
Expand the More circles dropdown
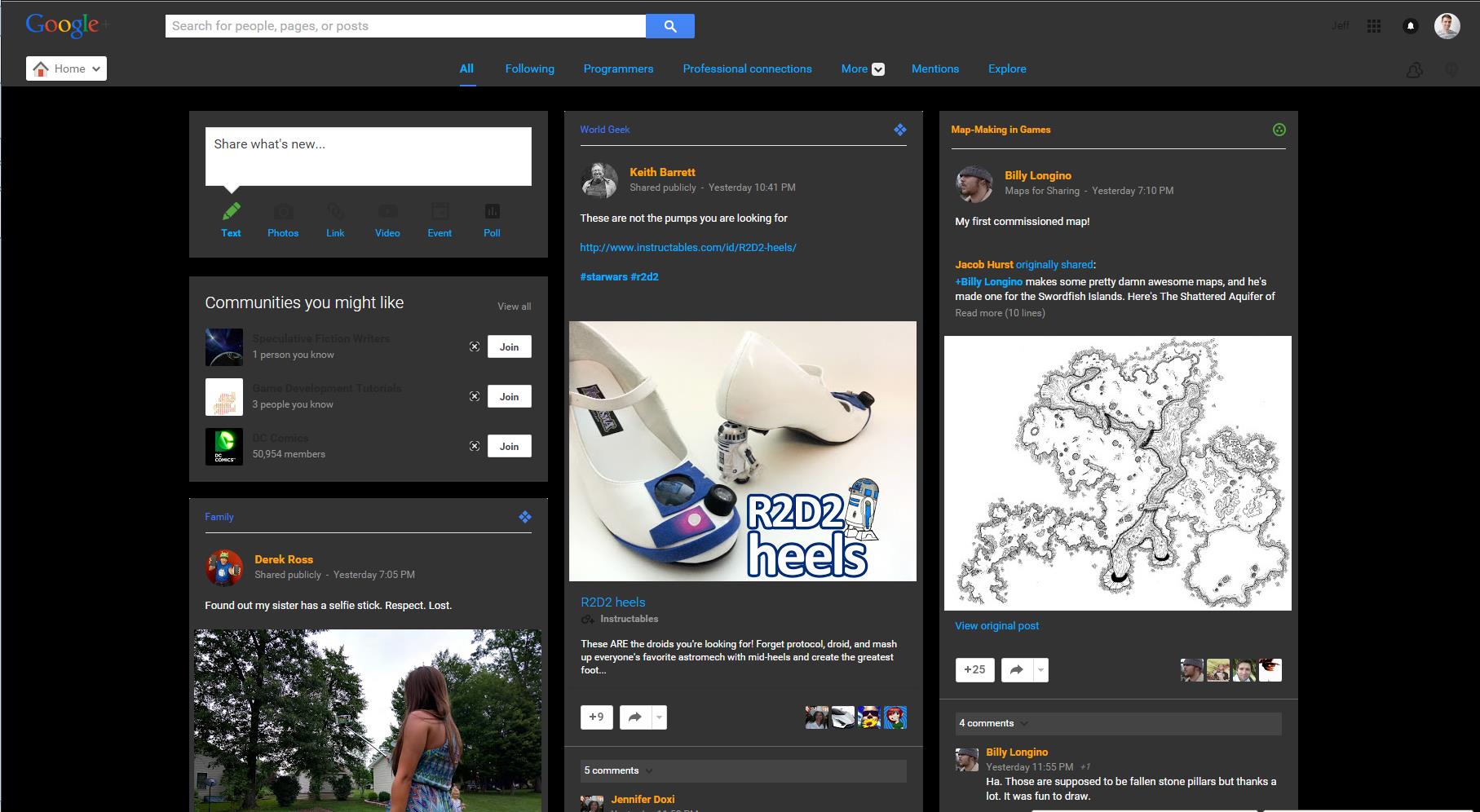point(863,69)
